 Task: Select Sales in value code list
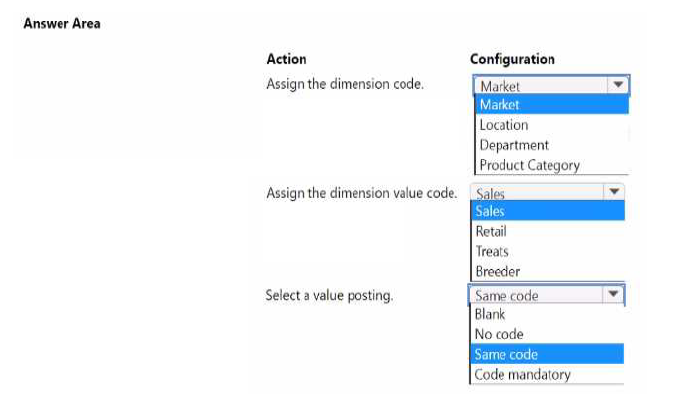pos(548,211)
